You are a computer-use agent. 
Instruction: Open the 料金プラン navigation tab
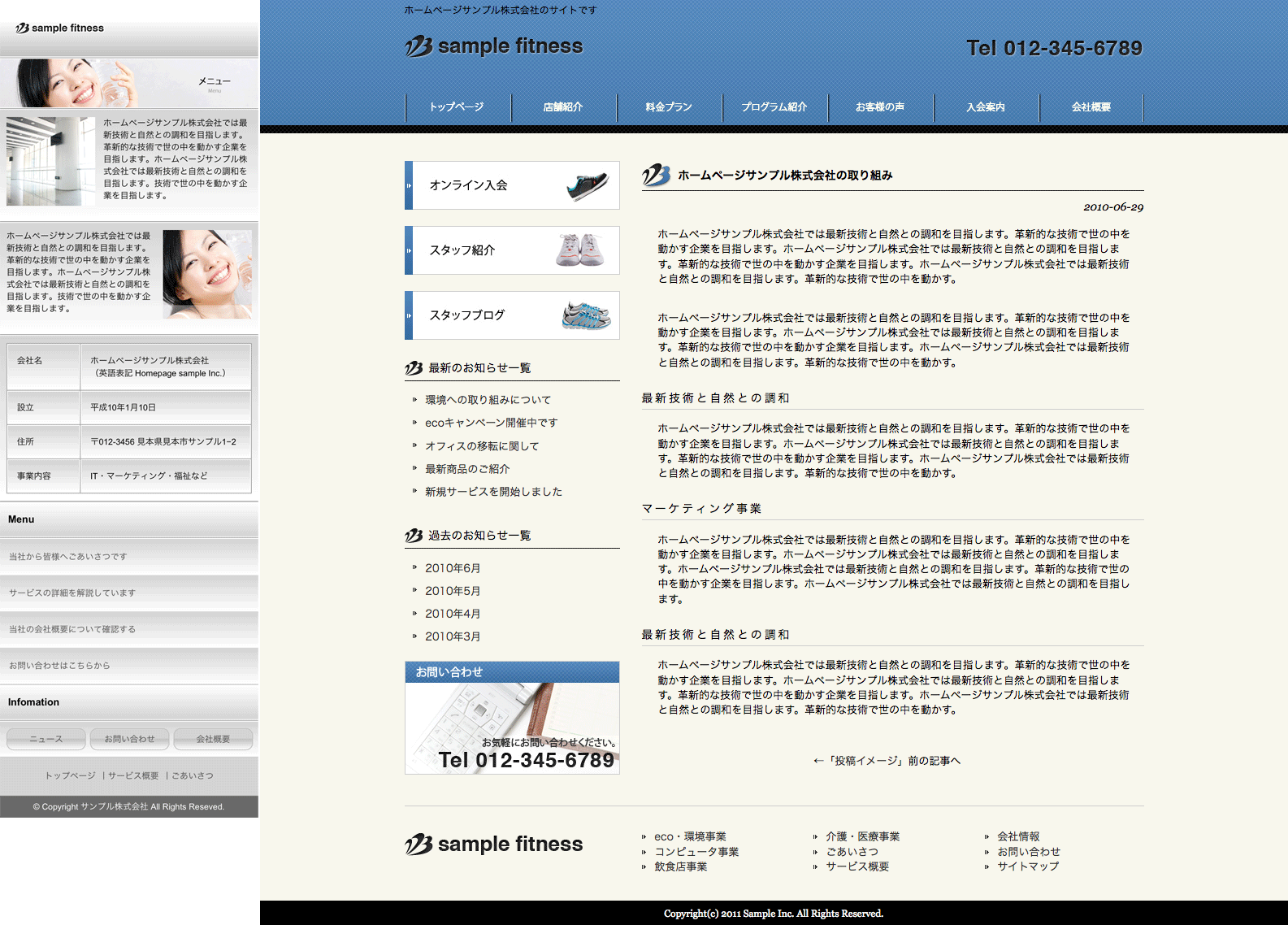(x=669, y=107)
